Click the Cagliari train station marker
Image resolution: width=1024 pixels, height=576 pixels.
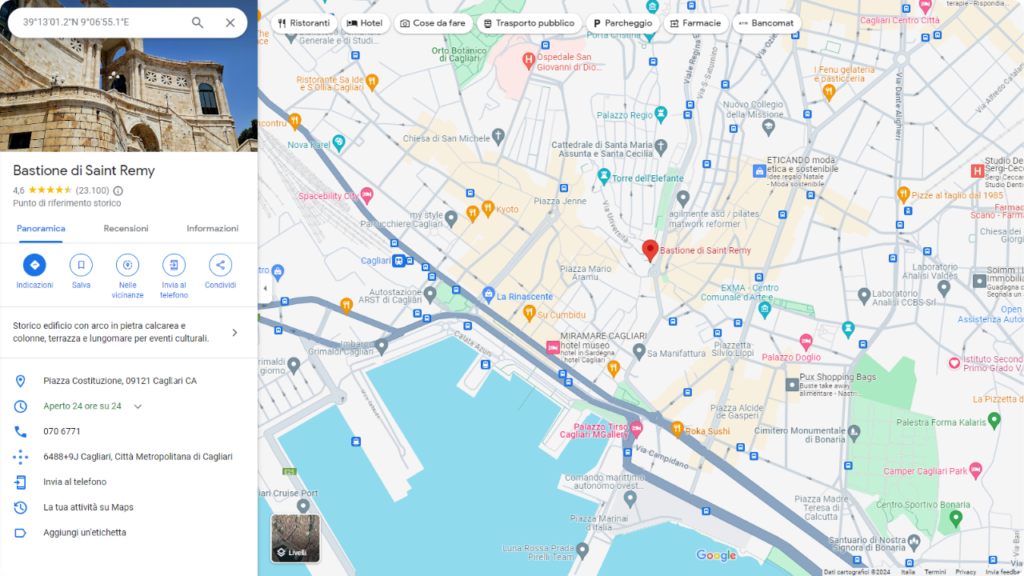(398, 261)
